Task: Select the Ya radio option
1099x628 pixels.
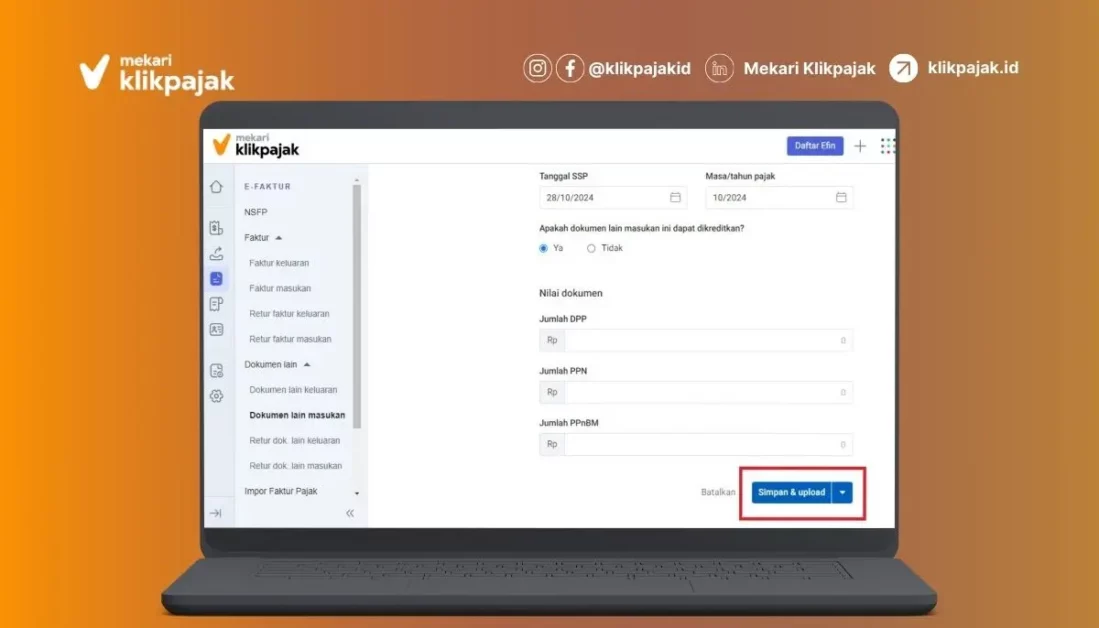Action: pos(543,248)
